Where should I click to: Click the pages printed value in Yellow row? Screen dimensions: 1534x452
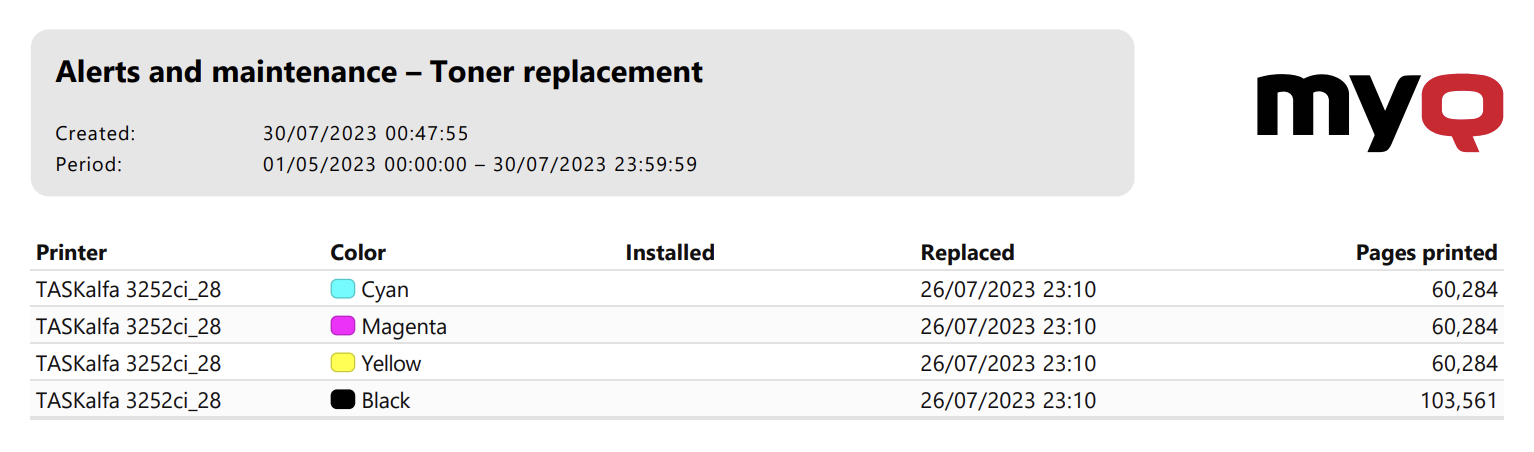click(1464, 364)
